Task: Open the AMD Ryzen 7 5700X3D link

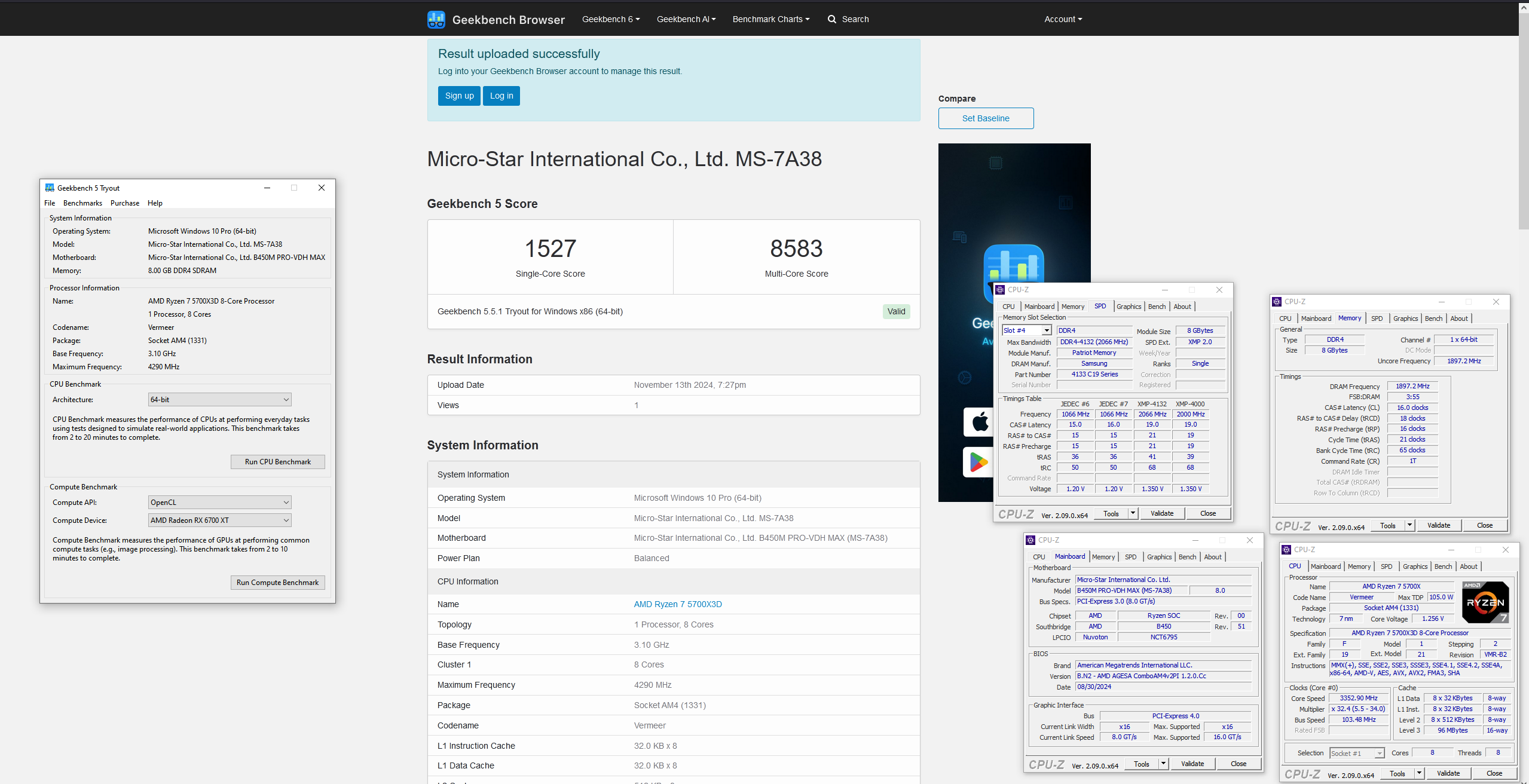Action: pyautogui.click(x=678, y=604)
